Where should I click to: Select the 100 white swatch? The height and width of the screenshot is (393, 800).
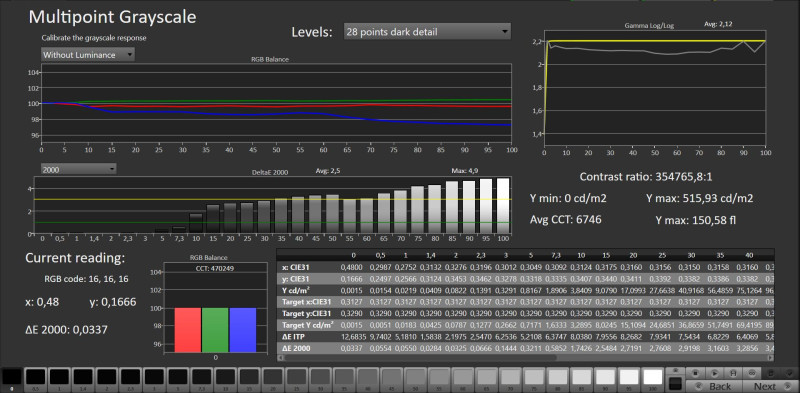click(x=653, y=379)
